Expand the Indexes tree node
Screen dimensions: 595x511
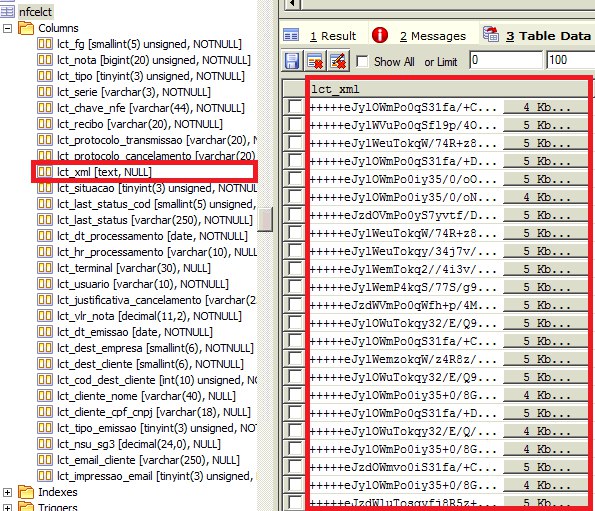(7, 492)
